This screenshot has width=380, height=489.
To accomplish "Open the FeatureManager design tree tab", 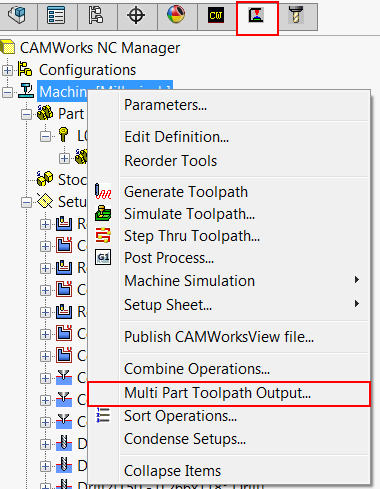I will coord(18,15).
